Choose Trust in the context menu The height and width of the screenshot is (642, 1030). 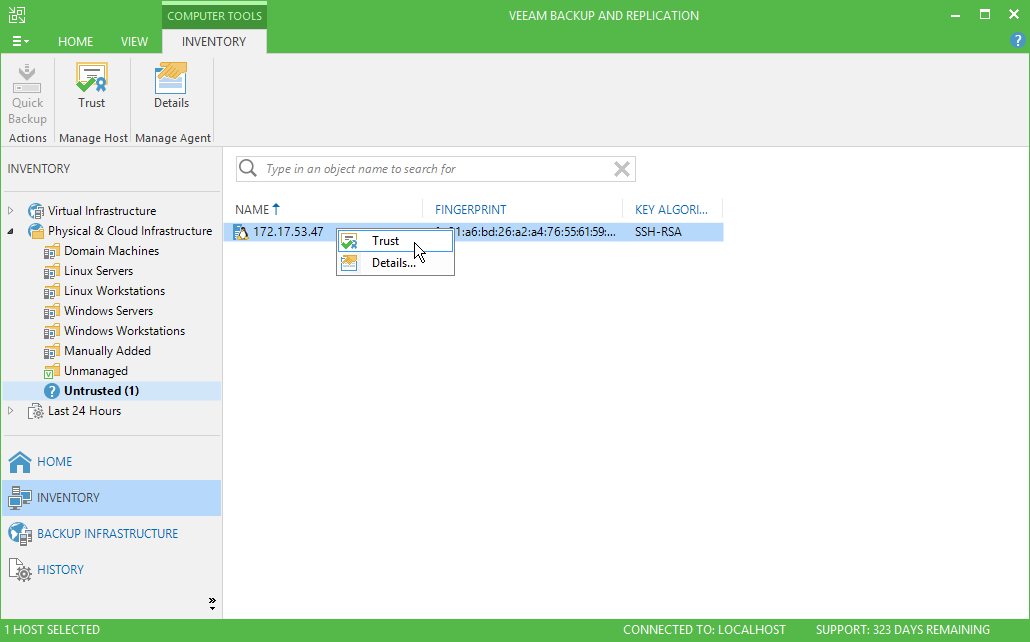point(395,241)
